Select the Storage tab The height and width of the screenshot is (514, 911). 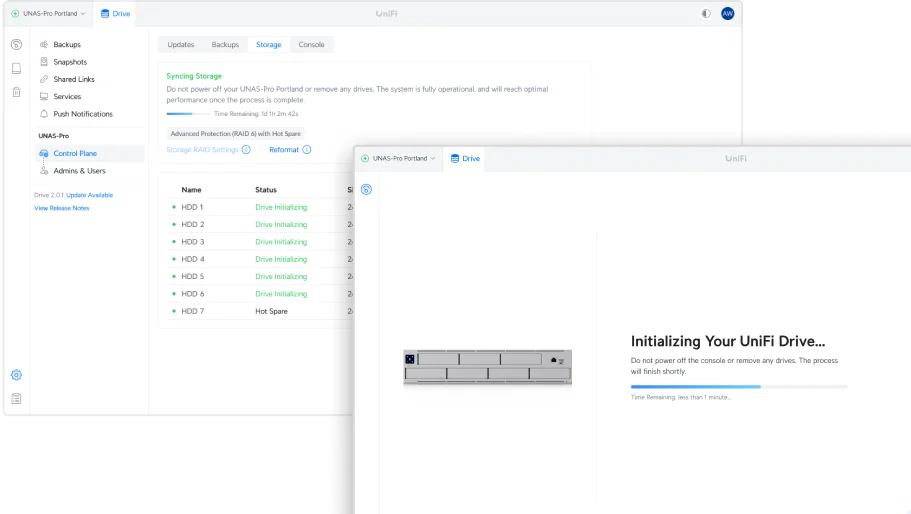[x=268, y=44]
